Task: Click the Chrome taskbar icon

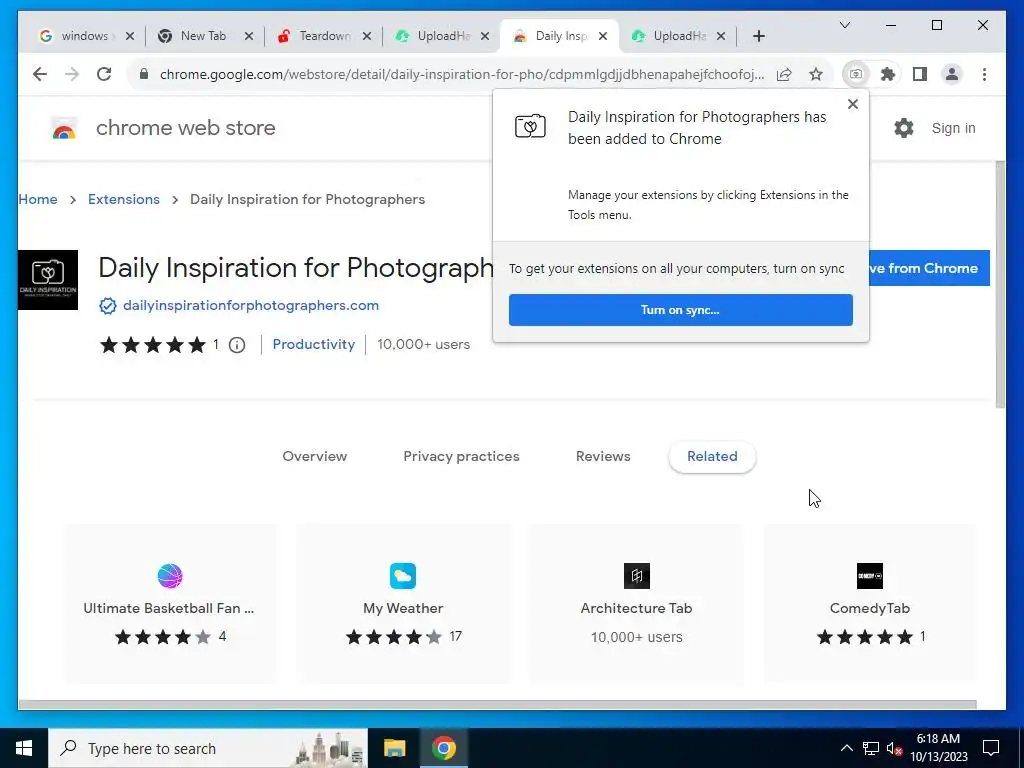Action: click(x=443, y=748)
